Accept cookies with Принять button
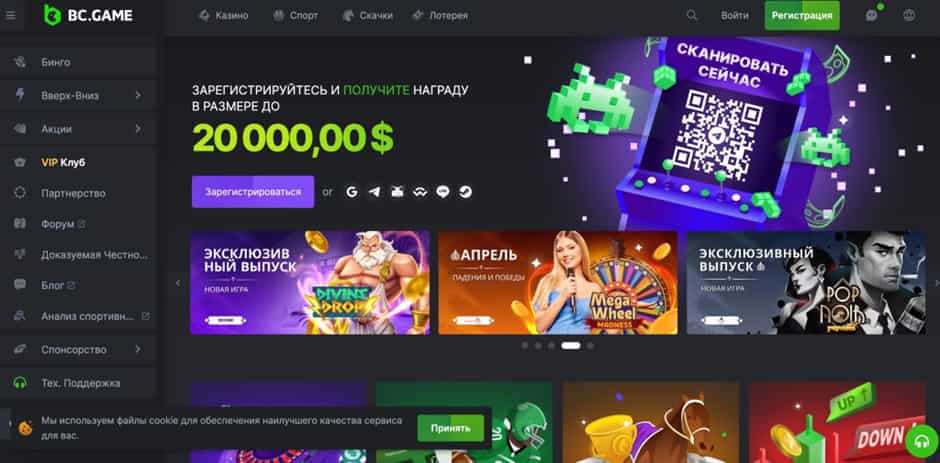The width and height of the screenshot is (940, 463). pyautogui.click(x=451, y=428)
